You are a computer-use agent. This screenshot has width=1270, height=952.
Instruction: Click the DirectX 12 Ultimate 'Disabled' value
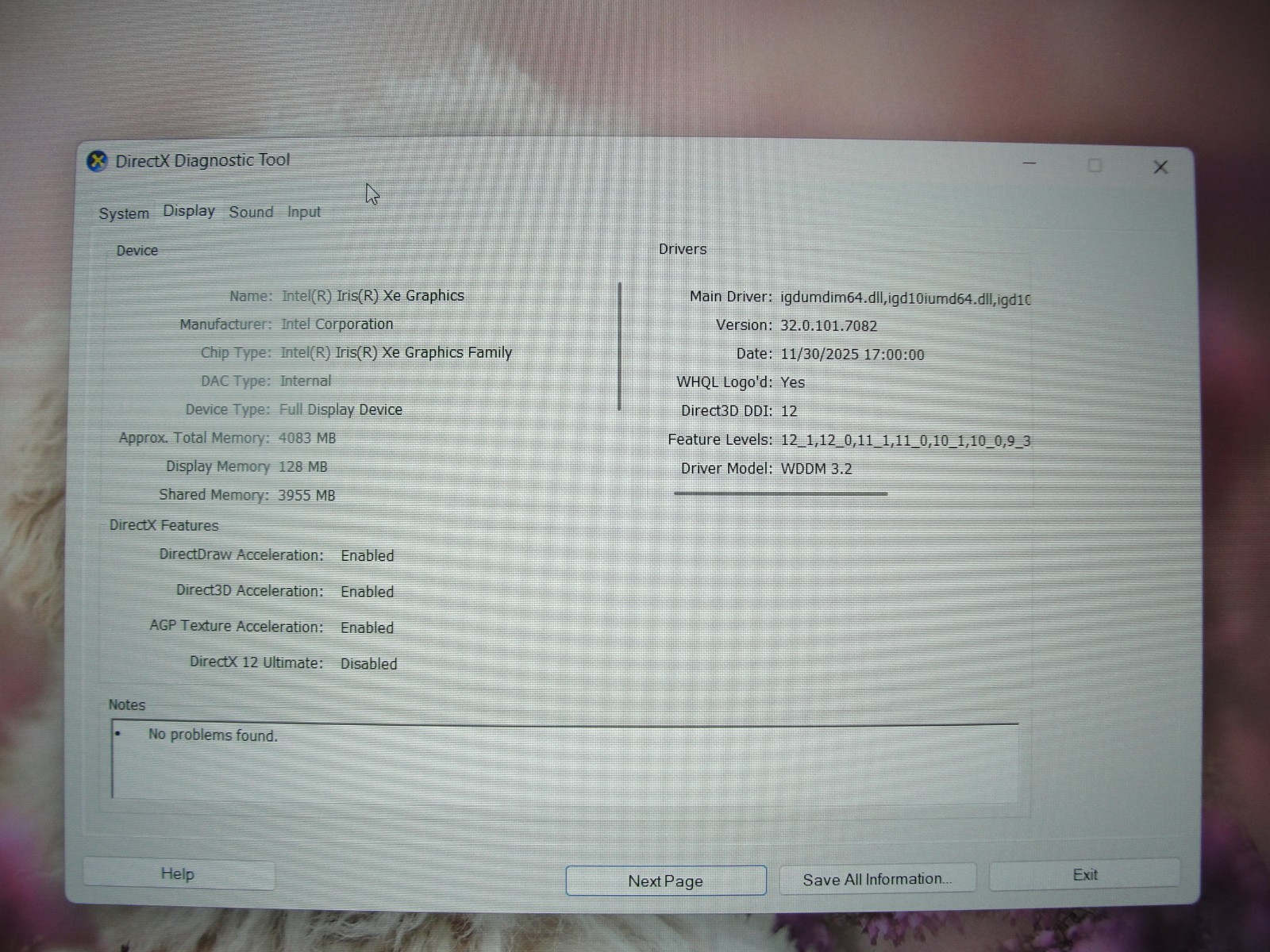point(369,664)
